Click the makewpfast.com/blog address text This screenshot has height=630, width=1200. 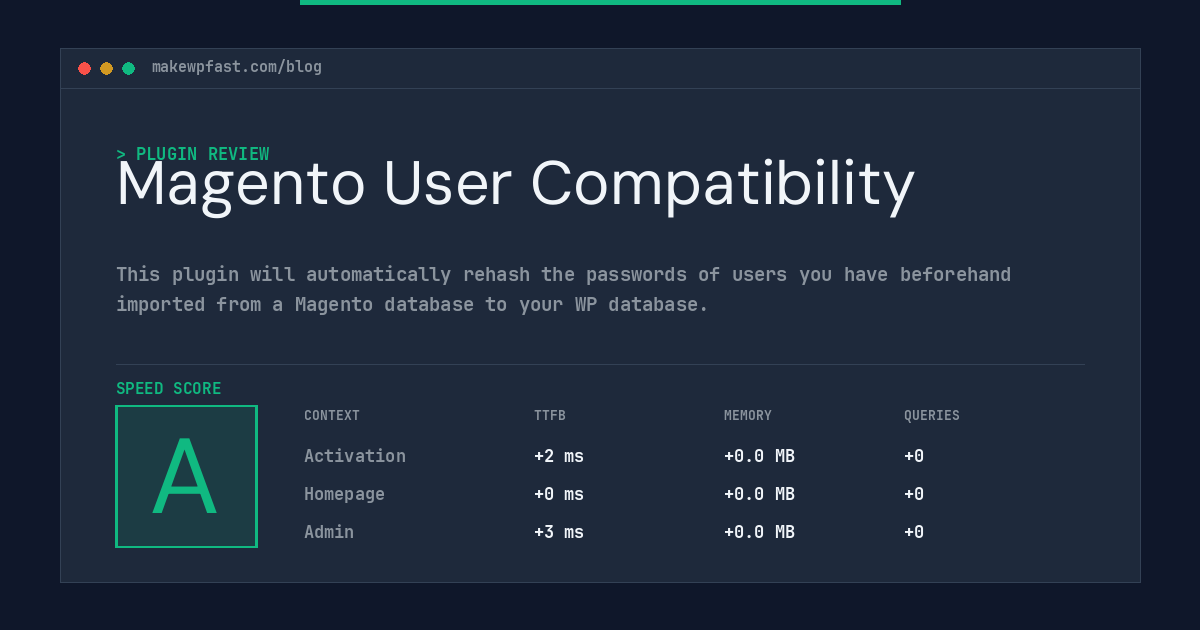point(237,67)
